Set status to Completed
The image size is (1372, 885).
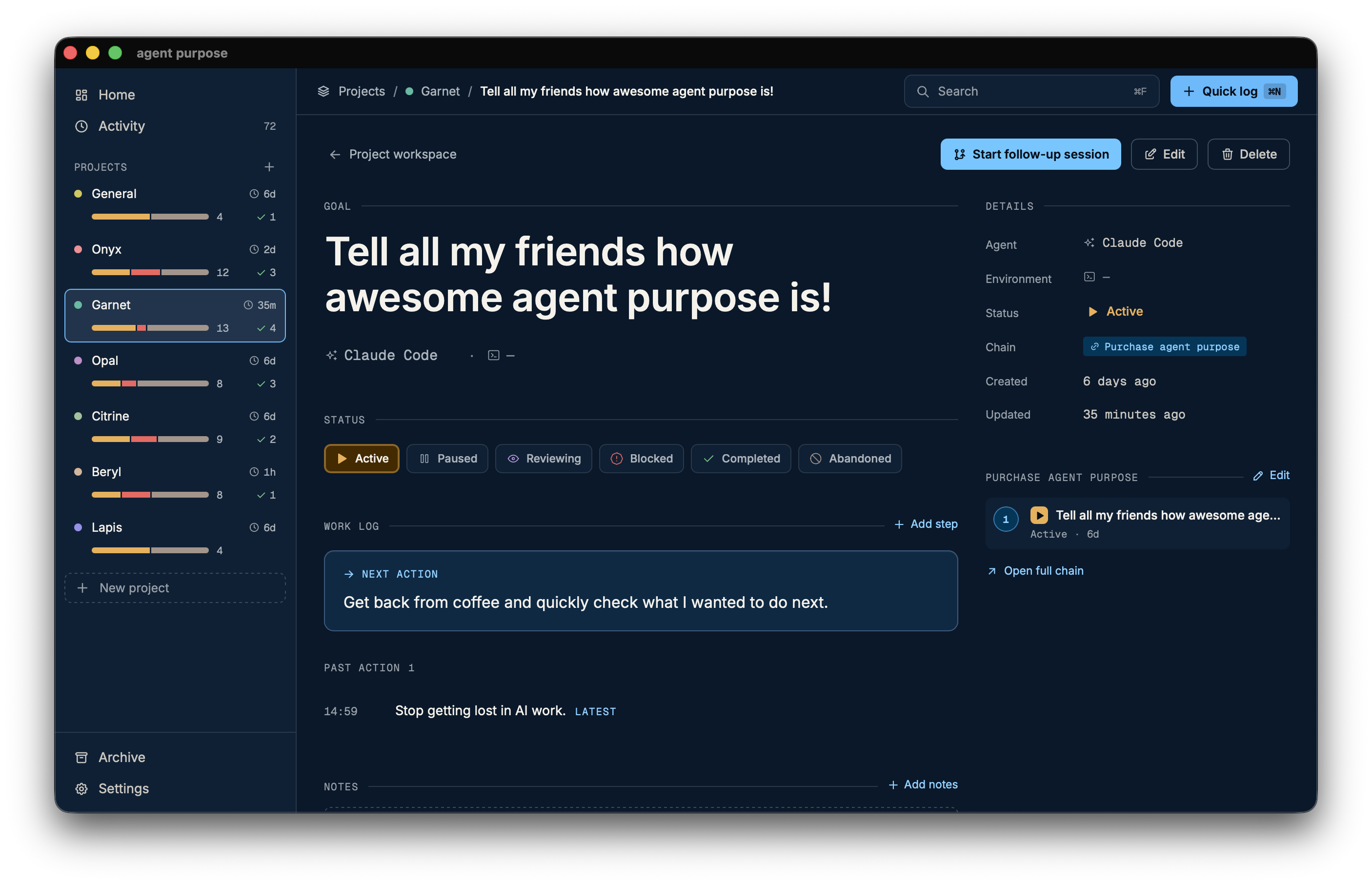(741, 459)
